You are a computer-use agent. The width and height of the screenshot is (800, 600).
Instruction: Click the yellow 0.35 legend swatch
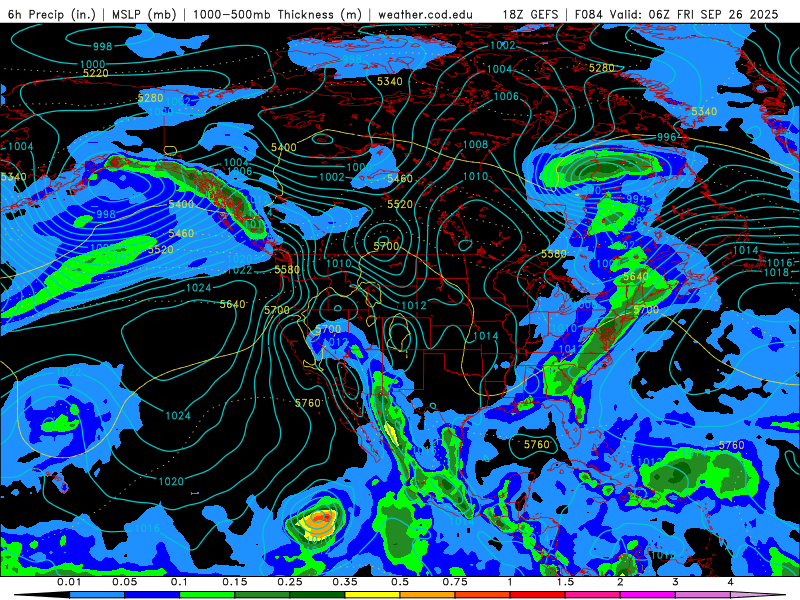coord(372,595)
